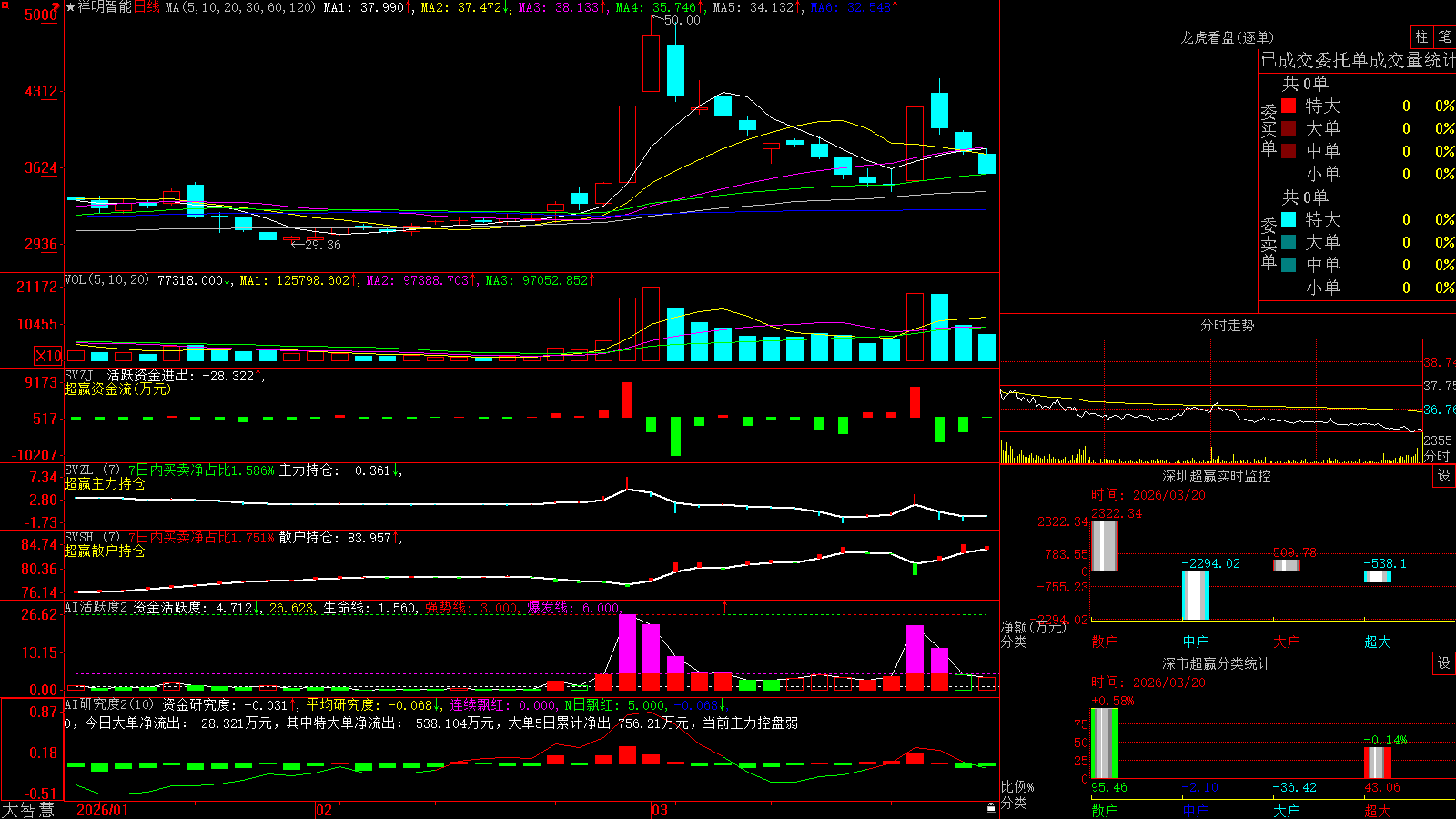This screenshot has height=819, width=1456.
Task: Click the 03 month marker on timeline
Action: point(660,810)
